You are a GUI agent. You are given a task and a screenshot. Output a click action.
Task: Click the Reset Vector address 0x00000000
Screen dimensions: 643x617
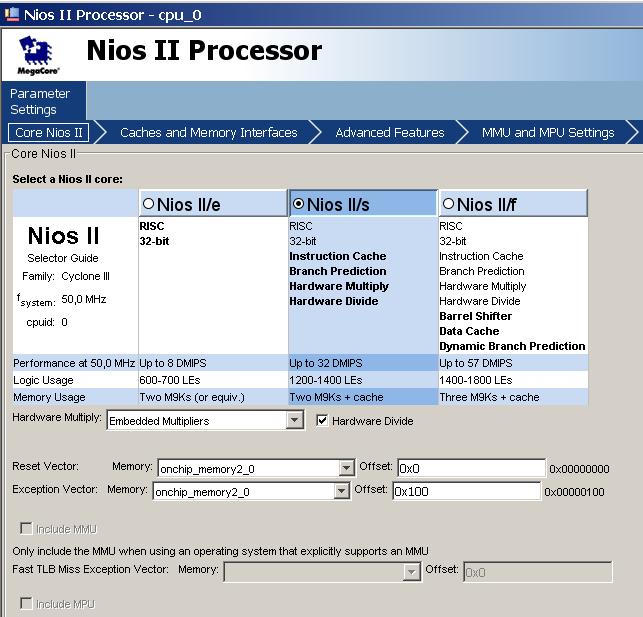coord(579,469)
